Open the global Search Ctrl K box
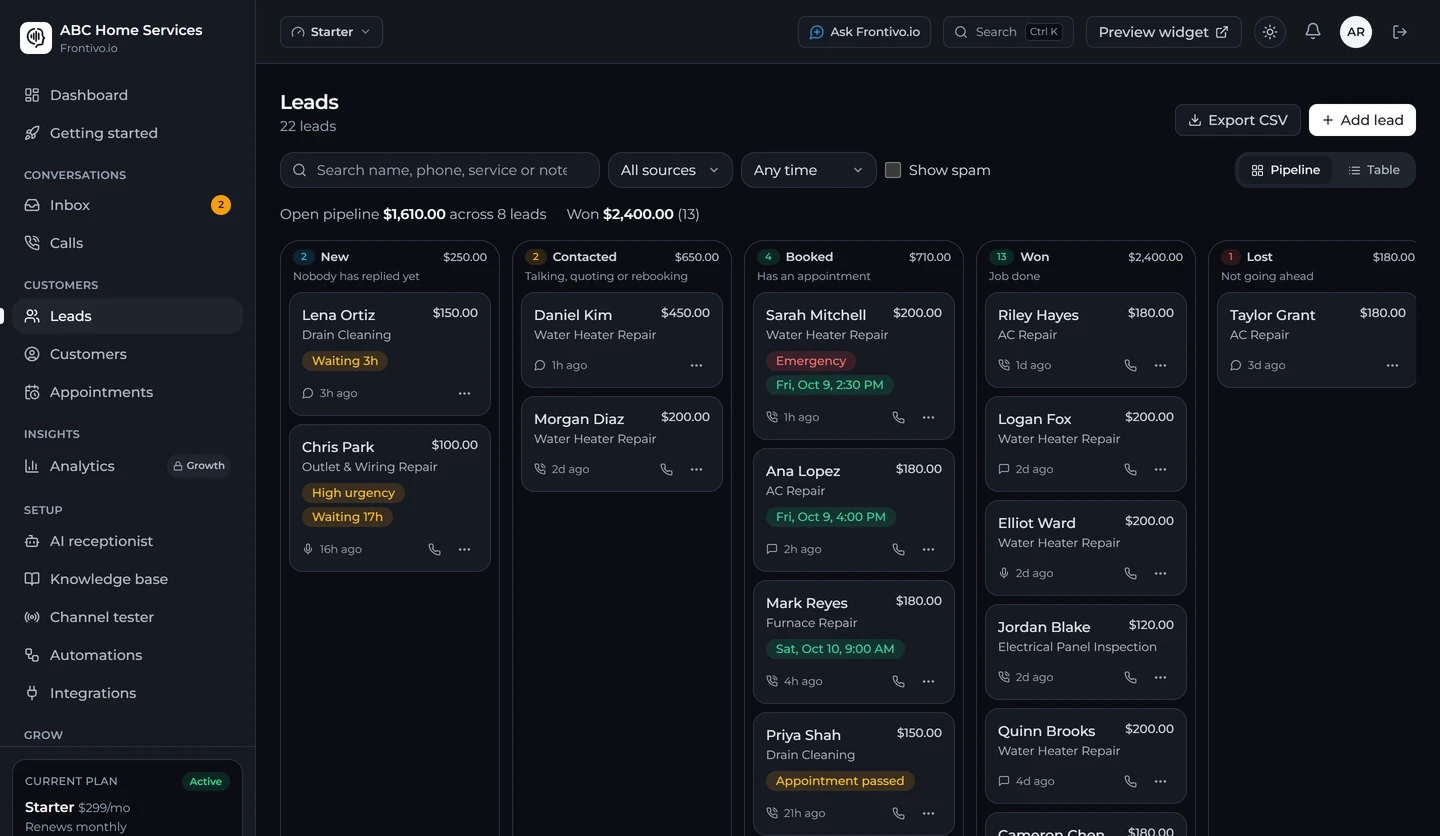This screenshot has width=1440, height=836. [x=1008, y=32]
